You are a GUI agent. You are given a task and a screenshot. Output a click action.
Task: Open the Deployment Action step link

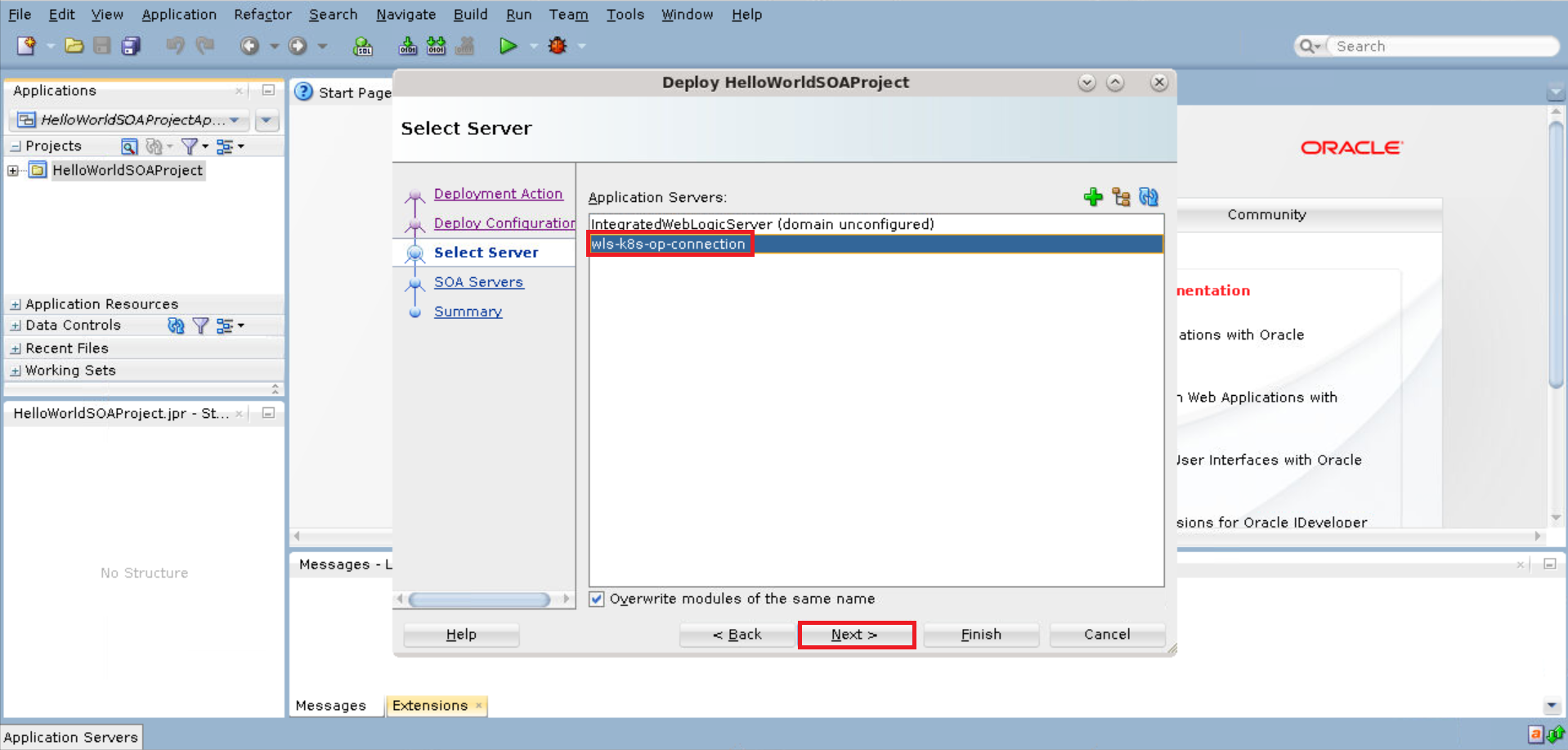point(498,194)
